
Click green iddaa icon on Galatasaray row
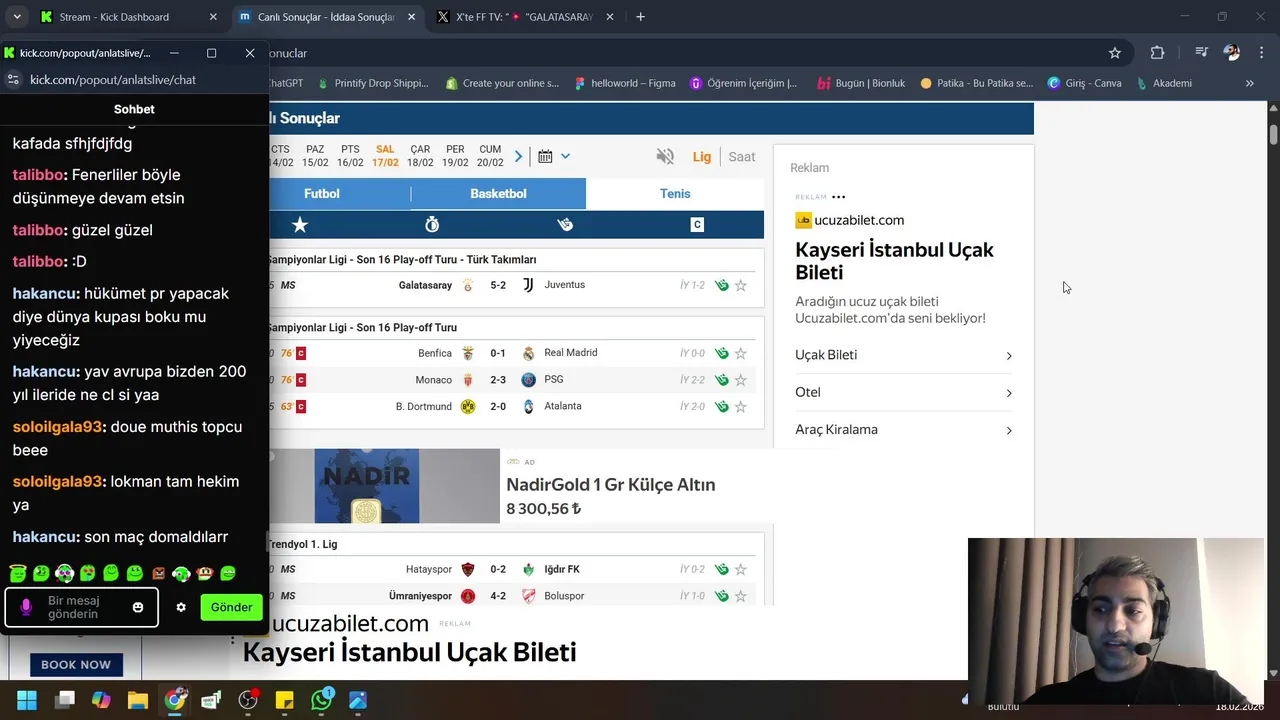coord(721,285)
